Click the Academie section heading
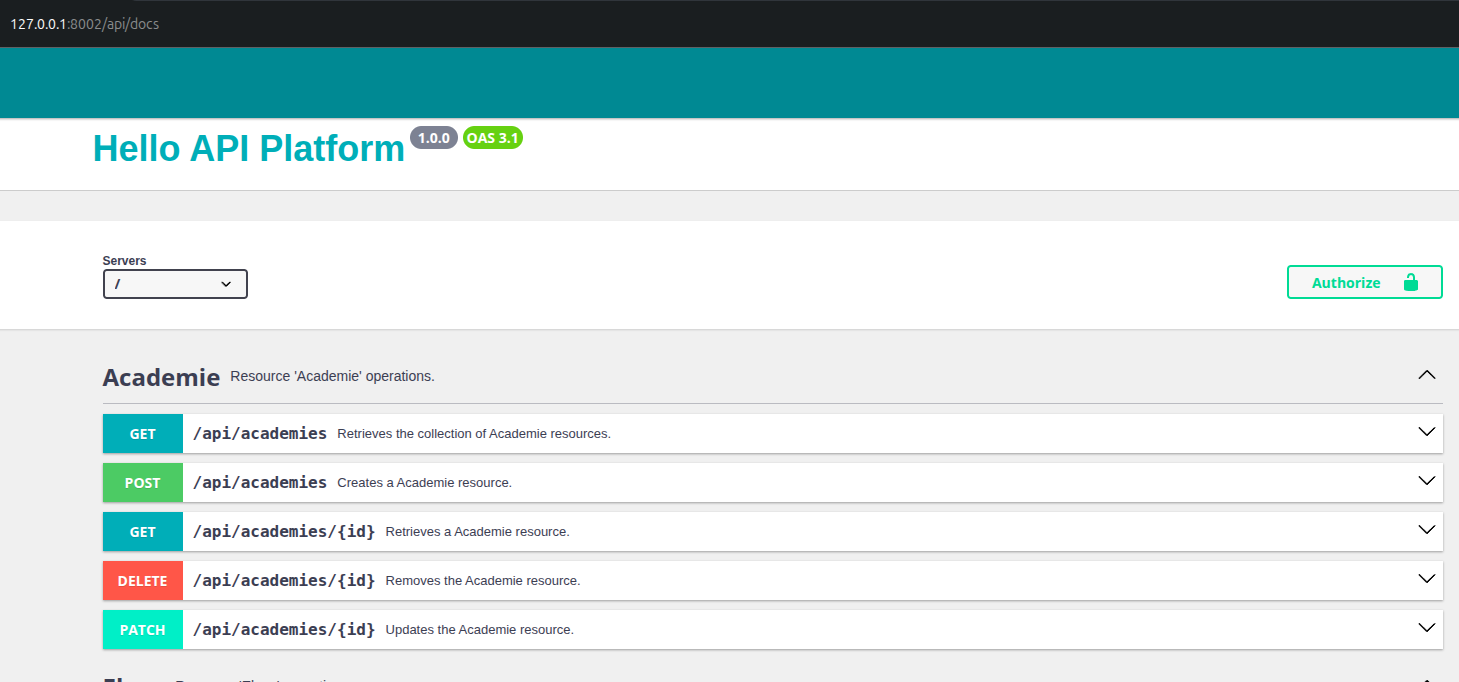This screenshot has height=682, width=1459. click(x=161, y=377)
